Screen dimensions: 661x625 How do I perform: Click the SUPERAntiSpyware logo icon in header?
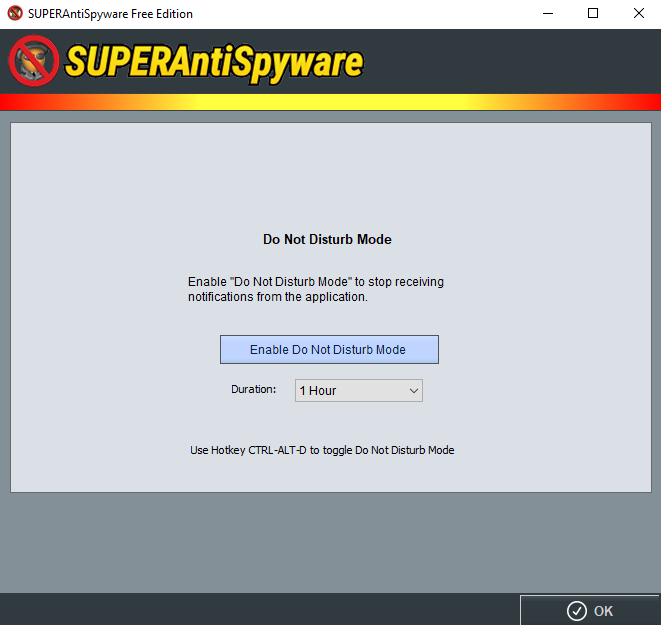(34, 61)
